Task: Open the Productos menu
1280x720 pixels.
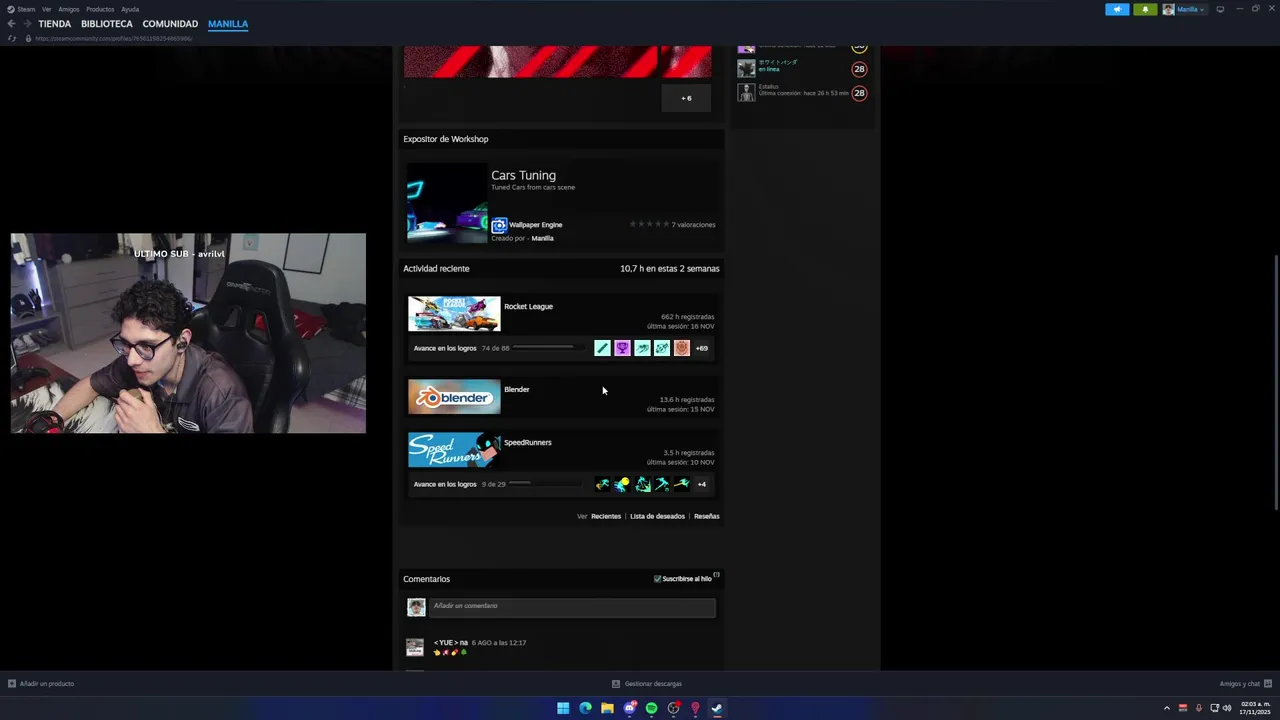Action: (100, 9)
